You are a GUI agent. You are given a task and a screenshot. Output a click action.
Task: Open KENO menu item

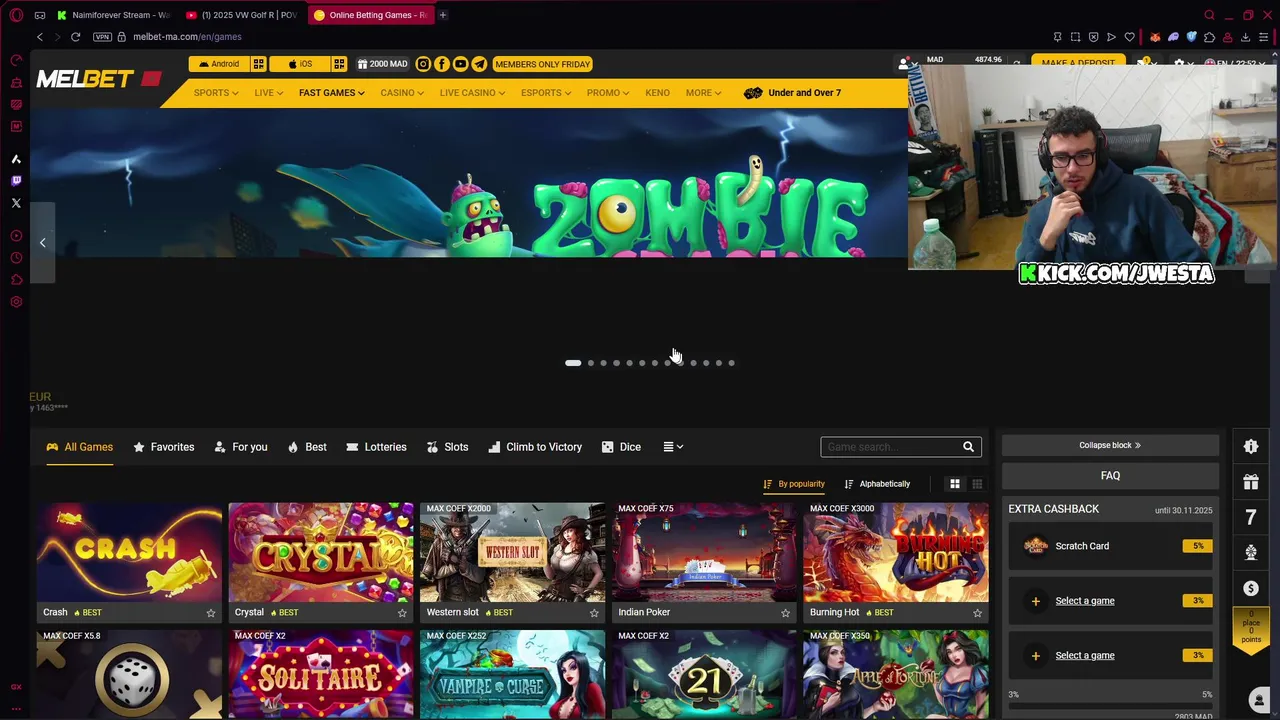point(657,93)
